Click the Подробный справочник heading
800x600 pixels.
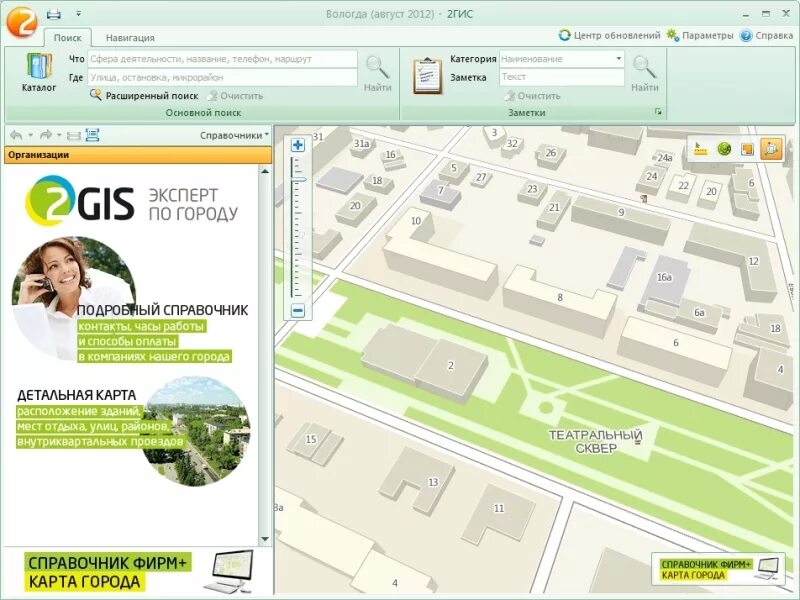point(162,310)
